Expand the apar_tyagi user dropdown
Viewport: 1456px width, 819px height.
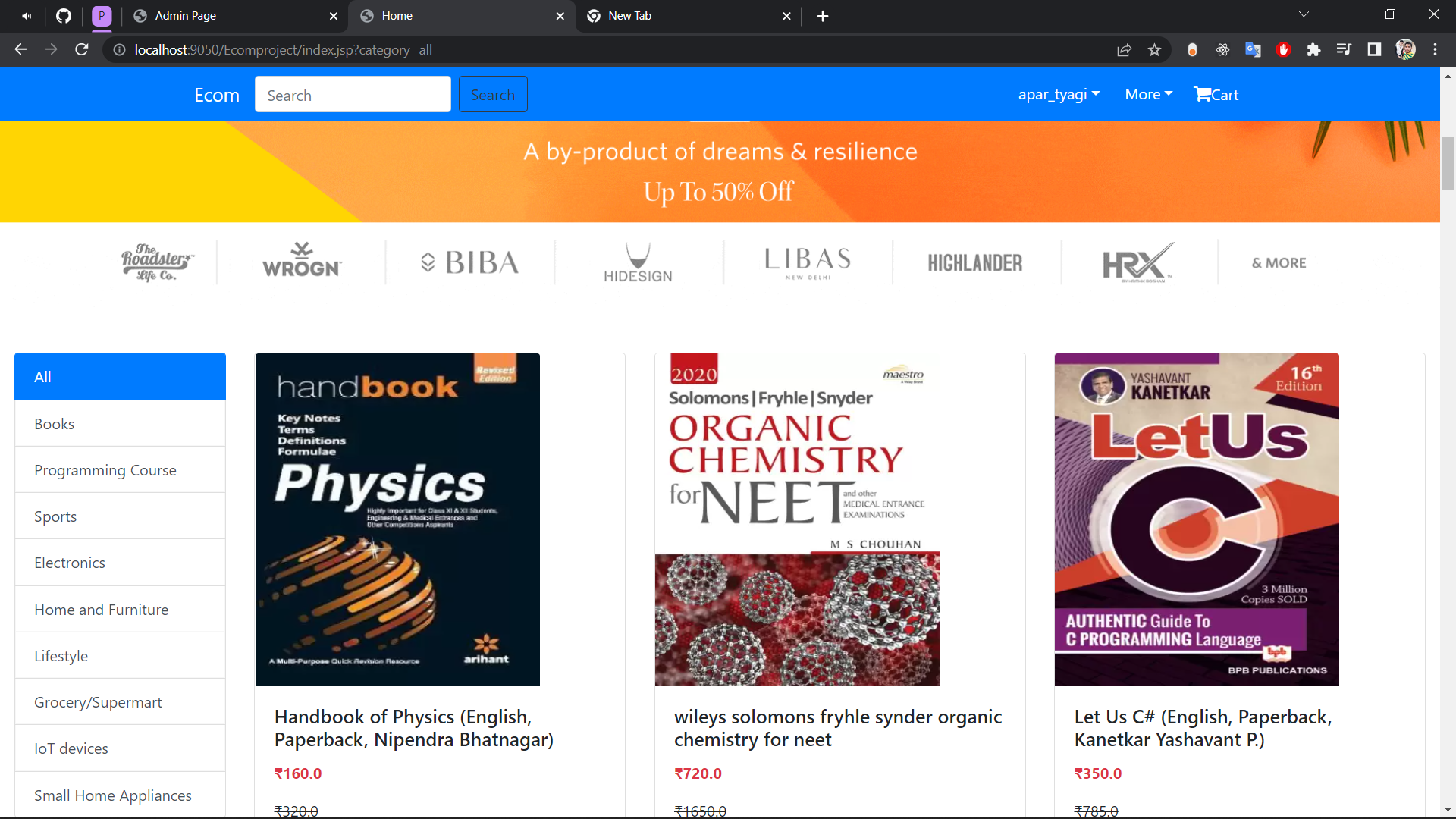click(x=1059, y=95)
